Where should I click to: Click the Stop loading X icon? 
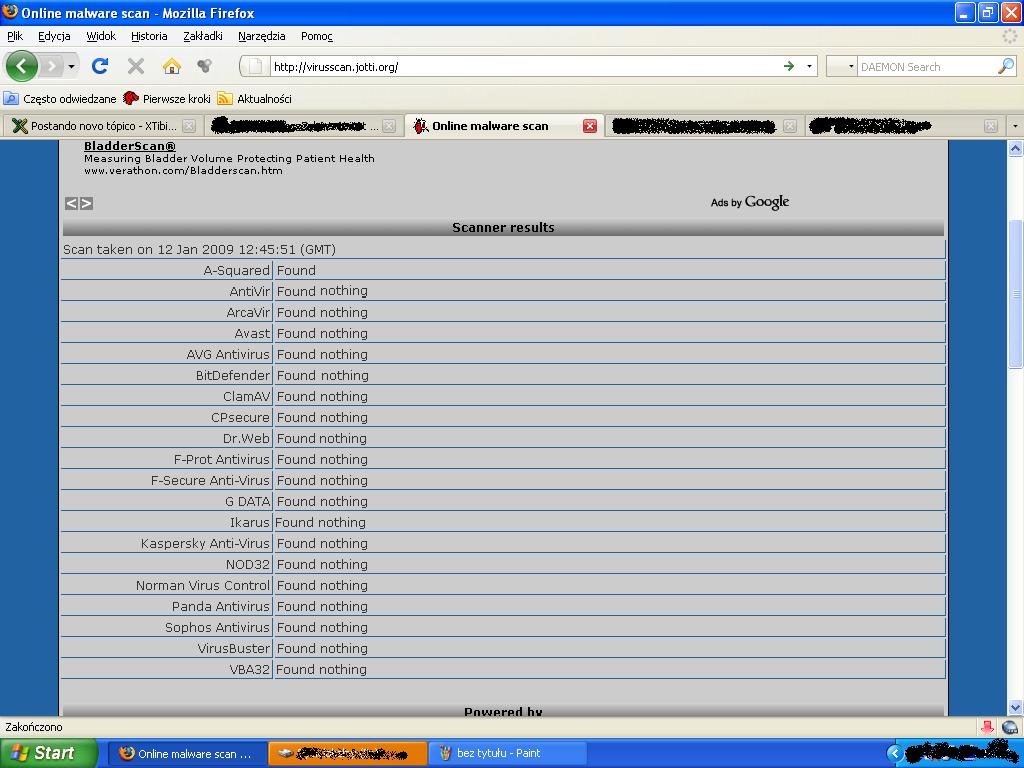(x=136, y=66)
